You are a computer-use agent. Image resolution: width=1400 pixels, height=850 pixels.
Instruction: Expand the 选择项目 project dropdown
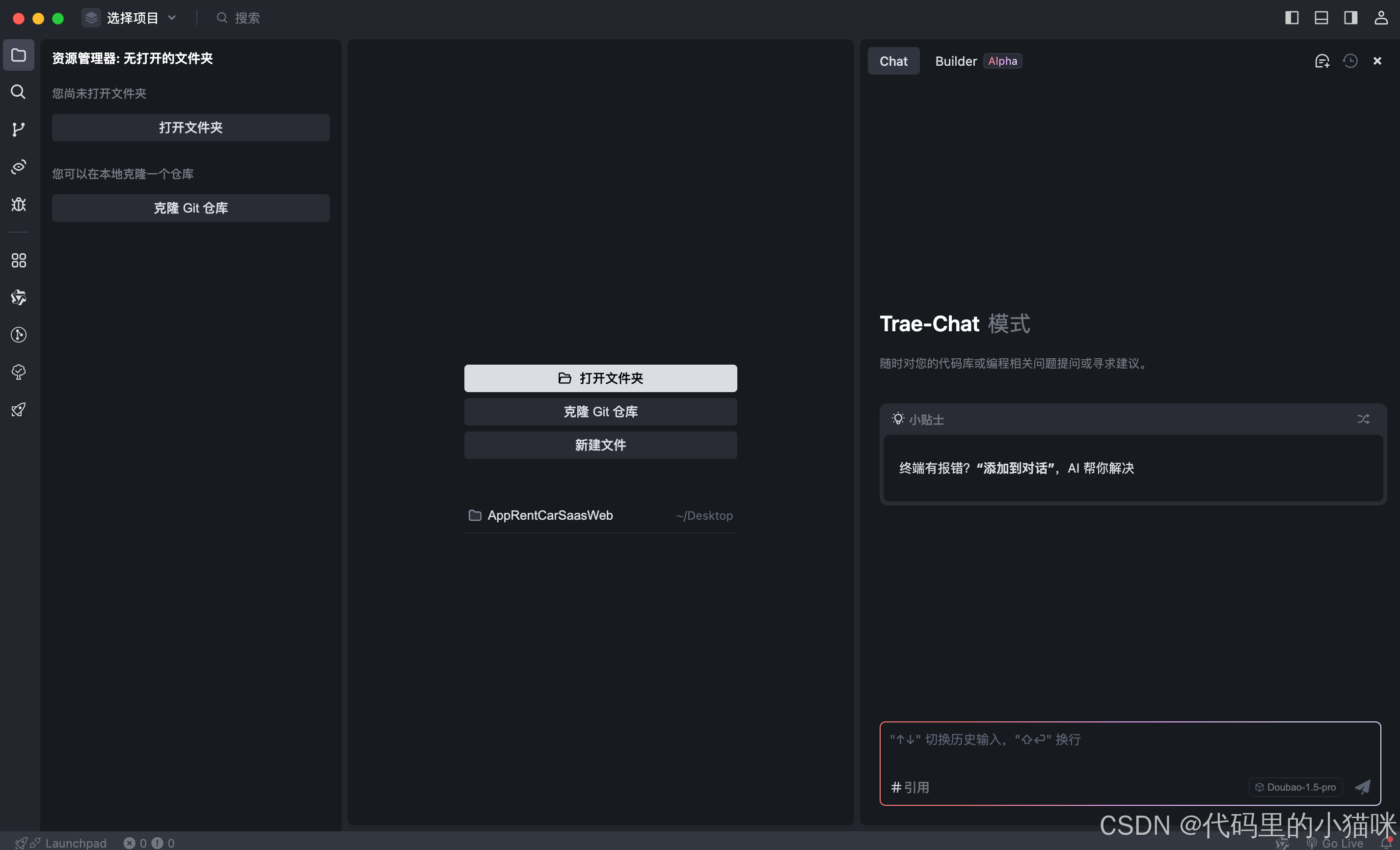132,18
